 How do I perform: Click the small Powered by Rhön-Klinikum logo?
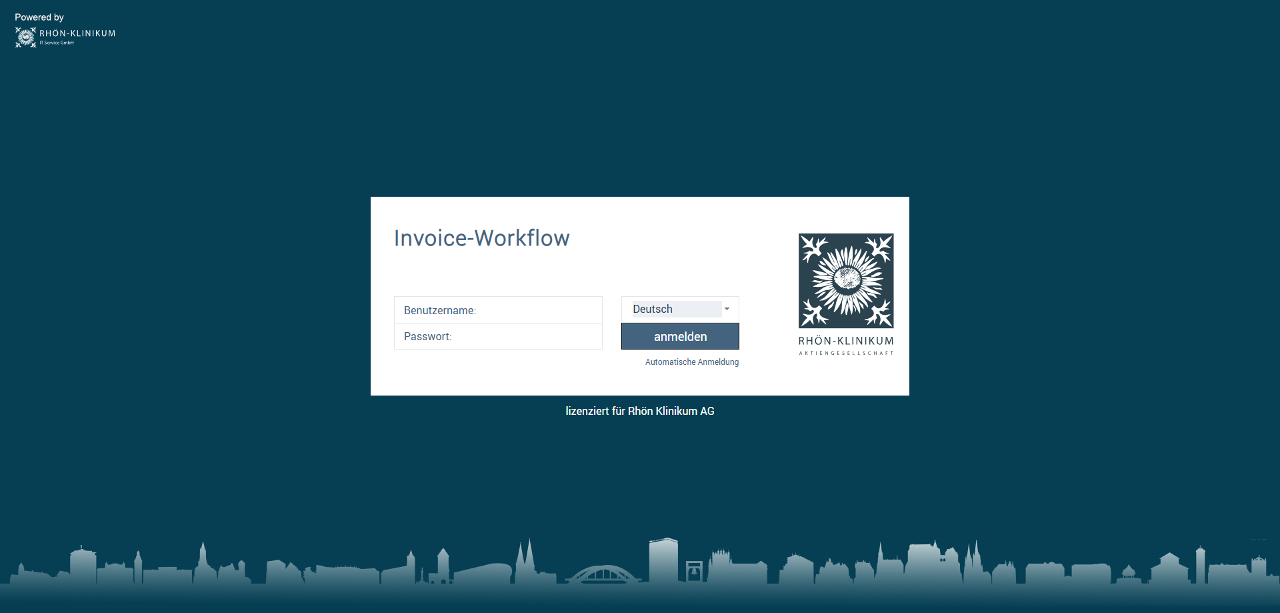pyautogui.click(x=65, y=37)
